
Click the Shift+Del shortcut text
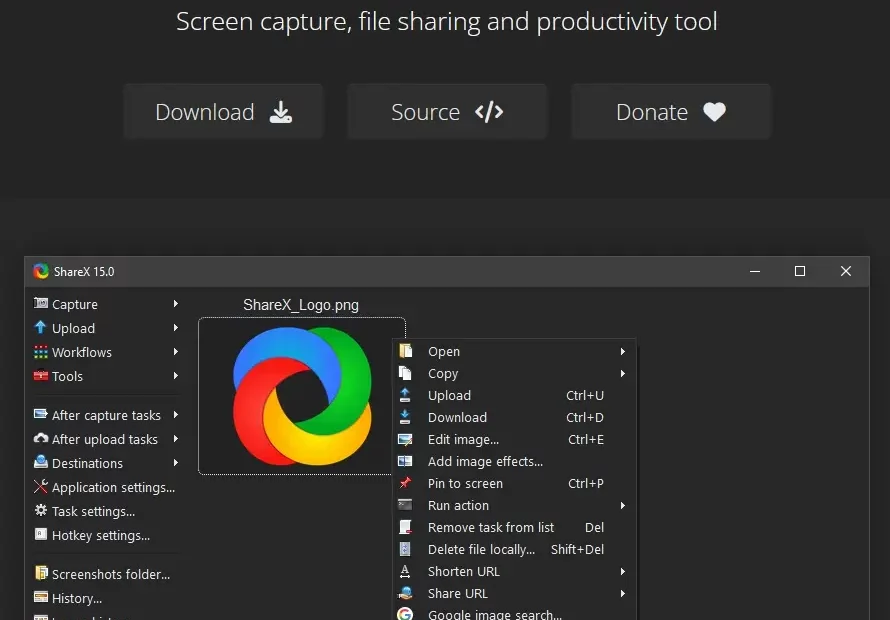click(577, 550)
